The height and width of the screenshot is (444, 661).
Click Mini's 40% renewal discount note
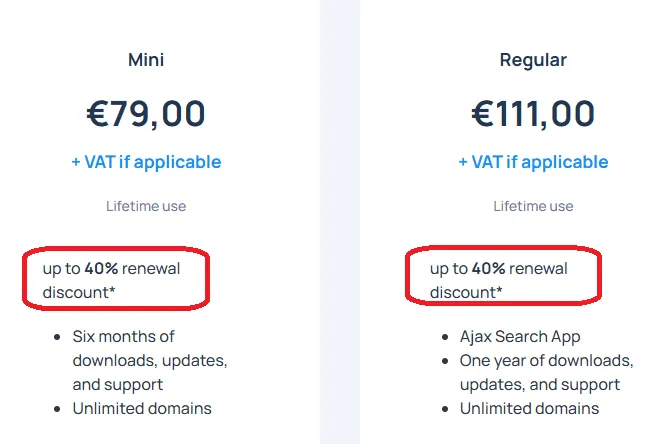(x=111, y=280)
